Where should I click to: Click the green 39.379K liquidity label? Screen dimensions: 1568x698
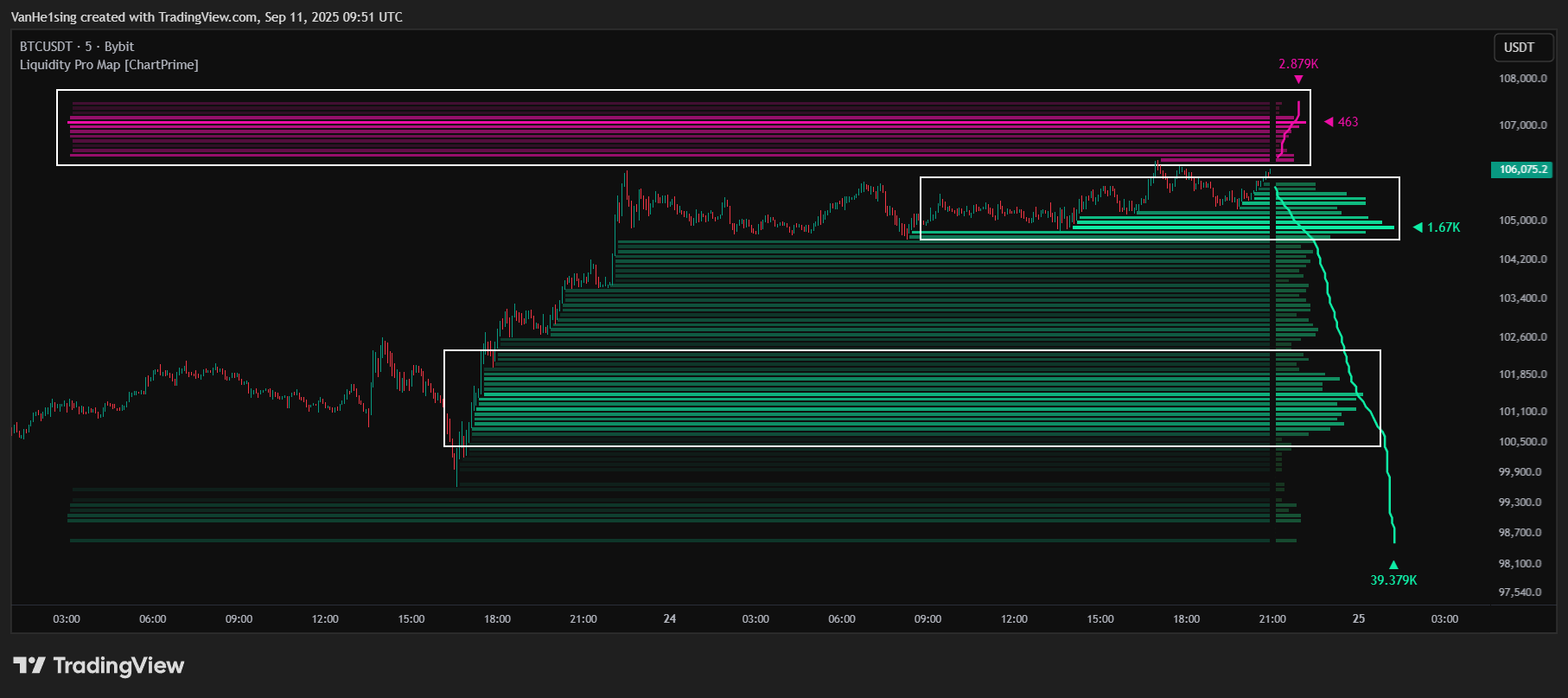1393,580
